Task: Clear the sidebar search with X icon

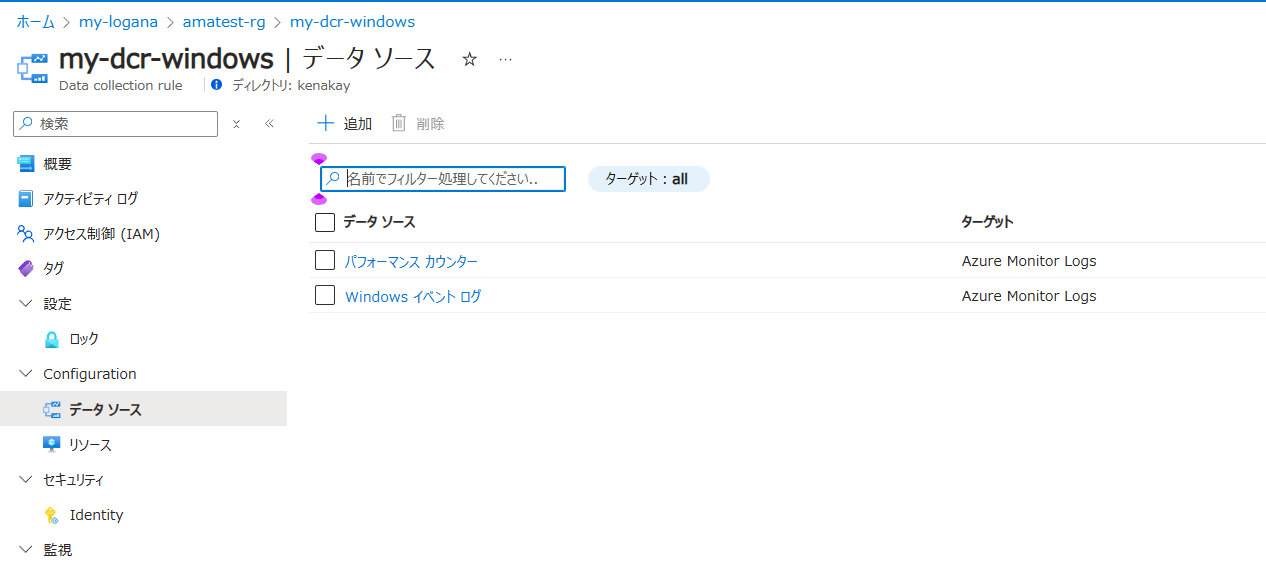Action: coord(236,124)
